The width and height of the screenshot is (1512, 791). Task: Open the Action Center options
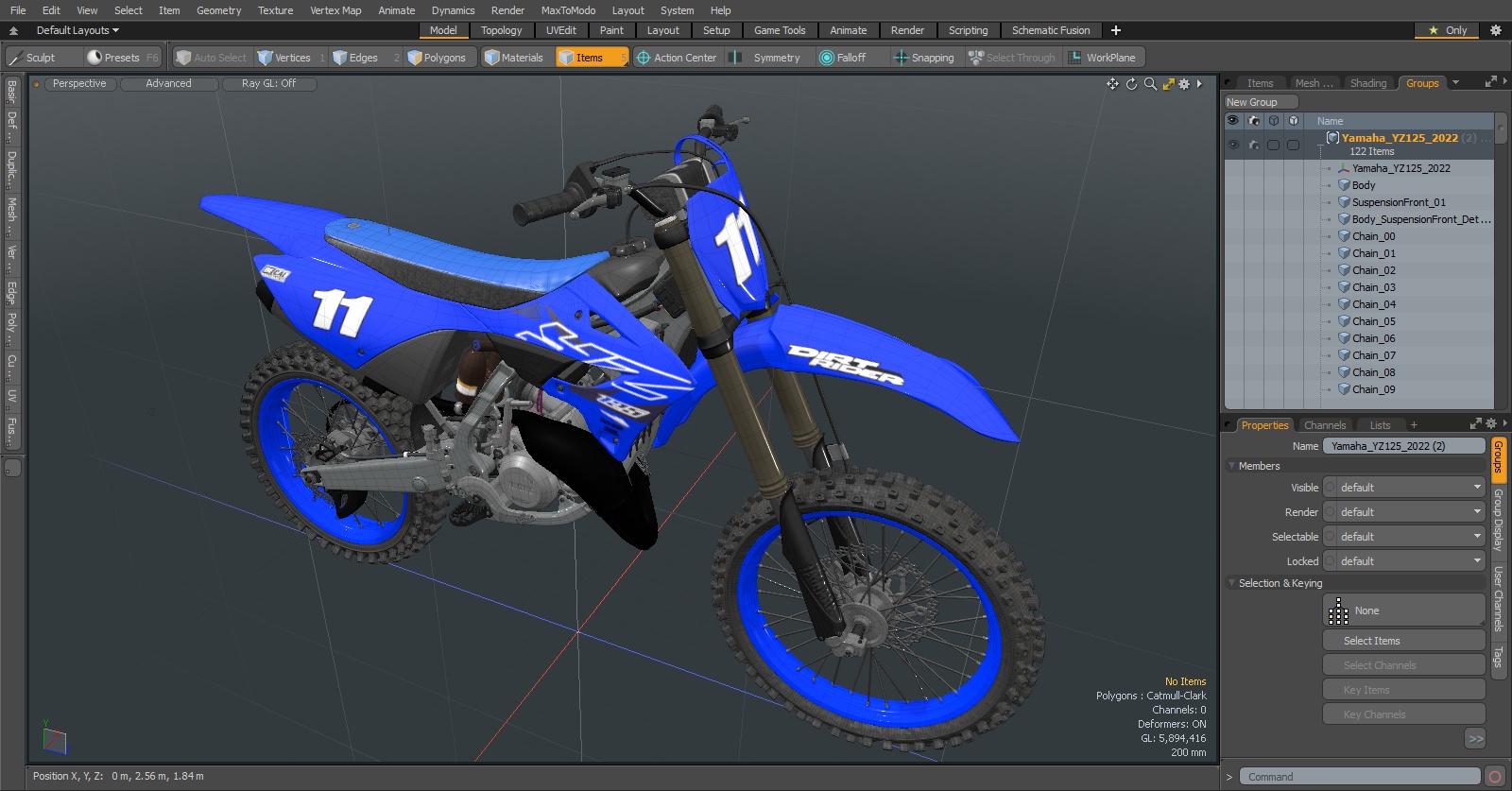[677, 58]
